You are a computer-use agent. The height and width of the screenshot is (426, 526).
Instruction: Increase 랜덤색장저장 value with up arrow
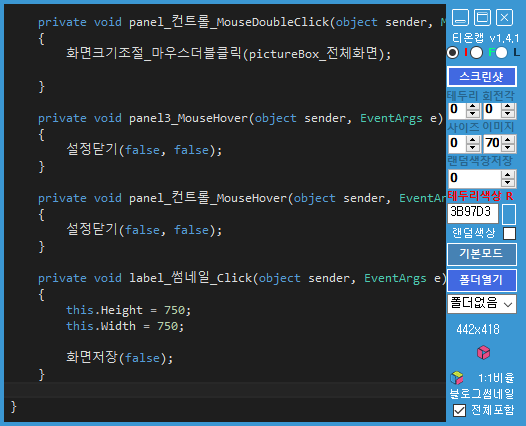[508, 175]
